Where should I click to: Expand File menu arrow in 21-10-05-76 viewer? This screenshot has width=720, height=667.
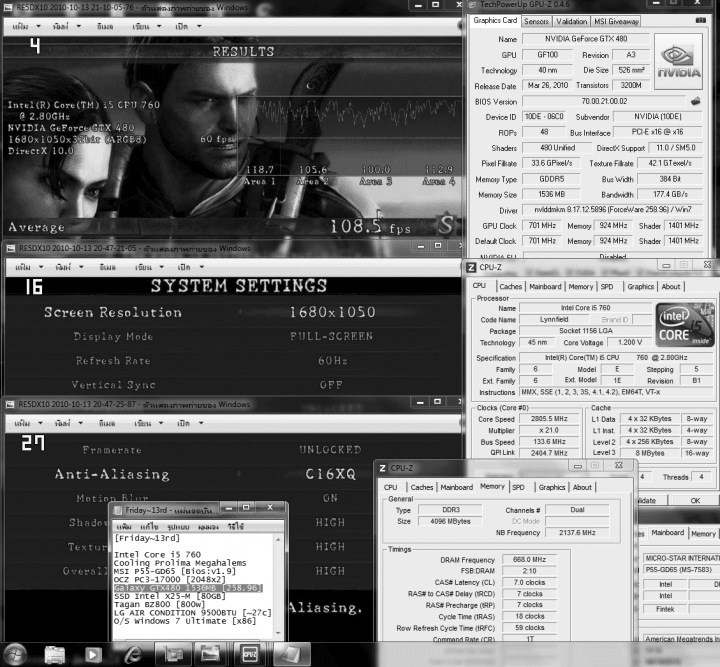(x=38, y=26)
